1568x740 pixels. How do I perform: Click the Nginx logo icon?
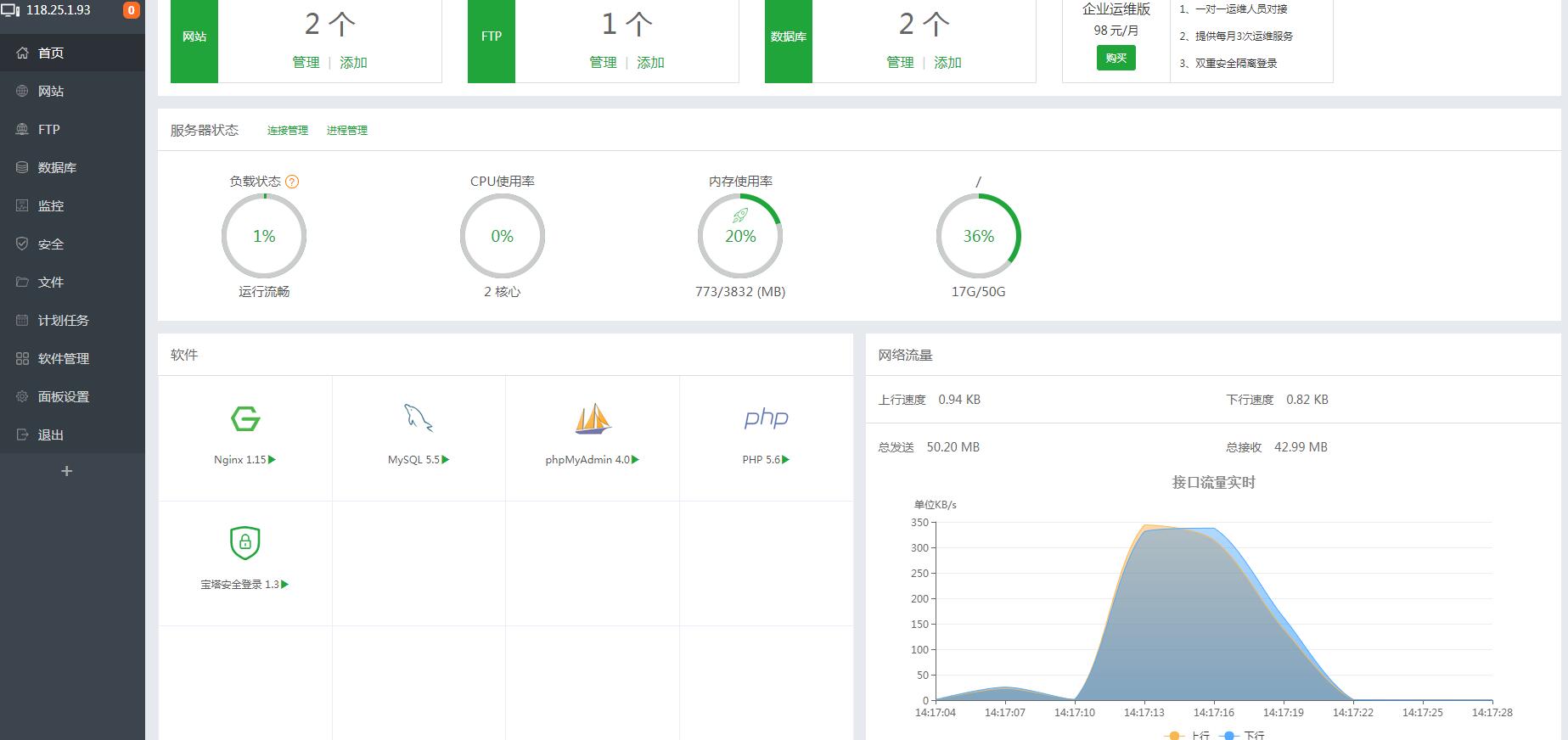click(245, 418)
